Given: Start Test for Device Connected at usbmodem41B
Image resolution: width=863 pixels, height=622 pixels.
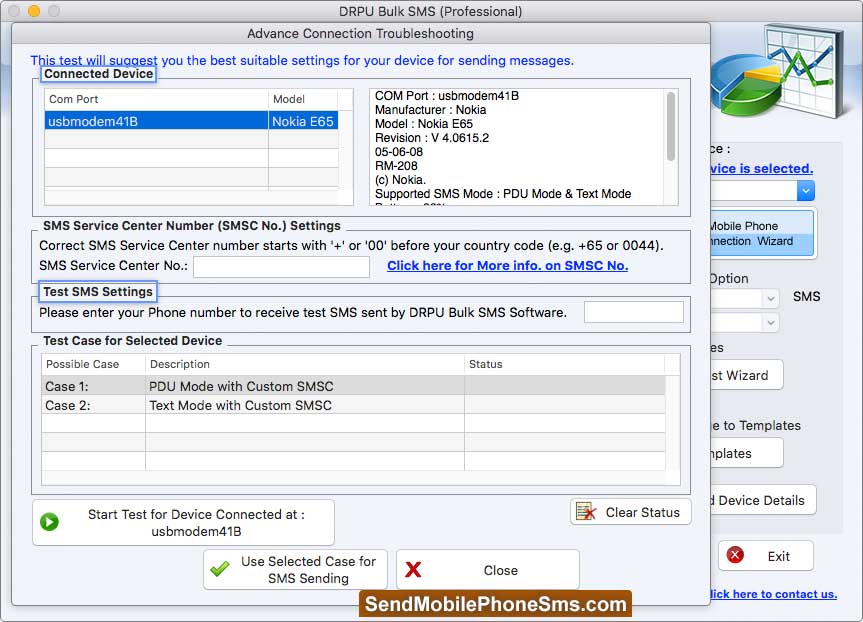Looking at the screenshot, I should [x=183, y=522].
